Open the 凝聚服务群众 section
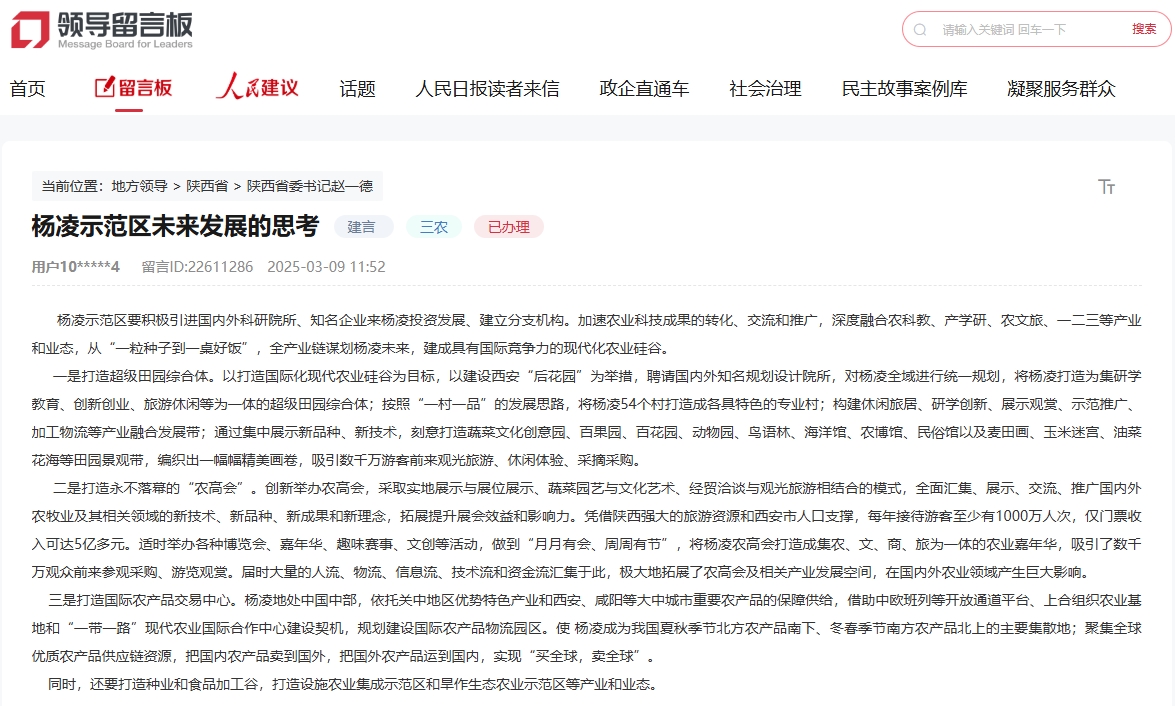This screenshot has width=1175, height=706. 1060,88
